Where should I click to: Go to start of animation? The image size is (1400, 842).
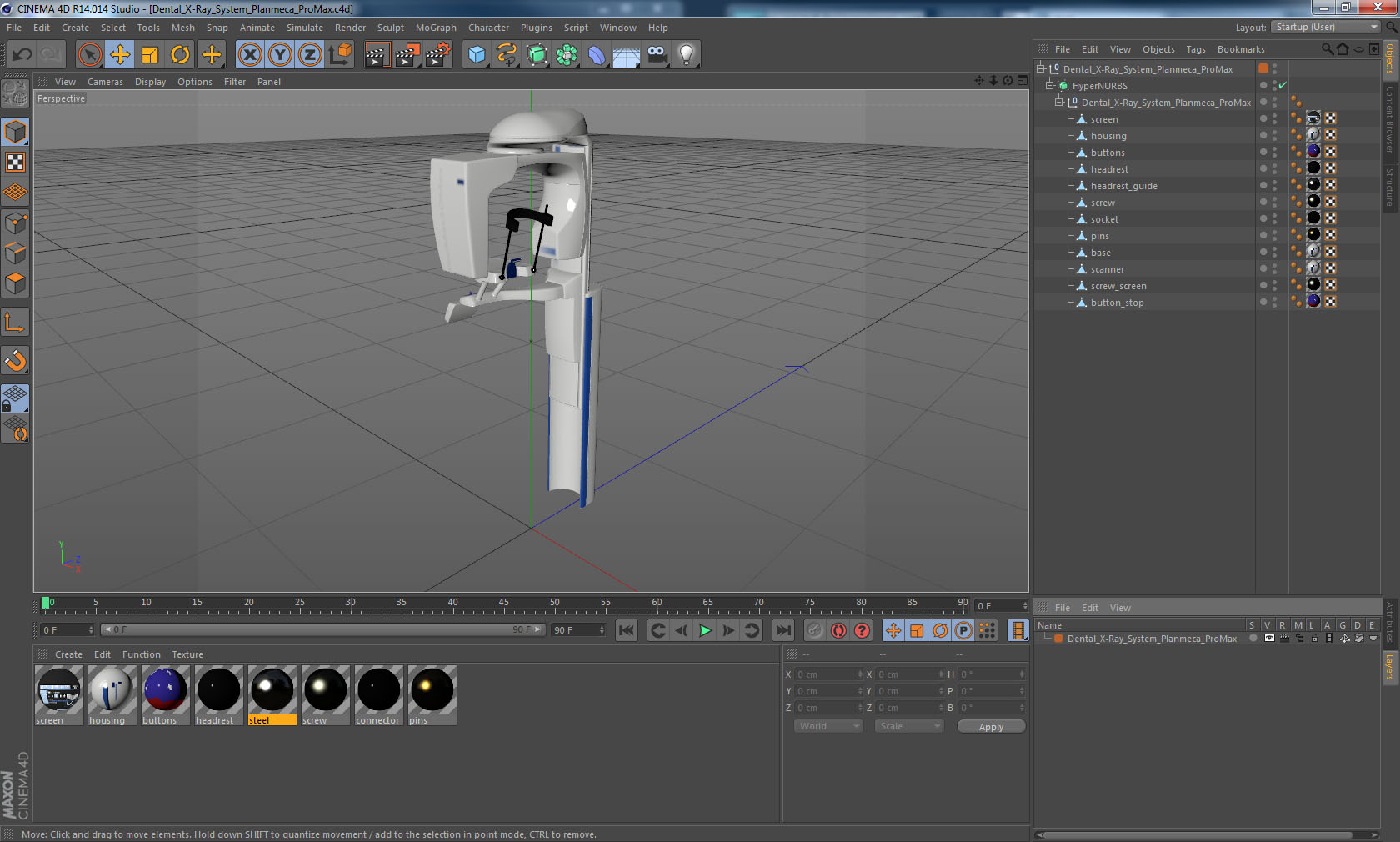[x=627, y=630]
